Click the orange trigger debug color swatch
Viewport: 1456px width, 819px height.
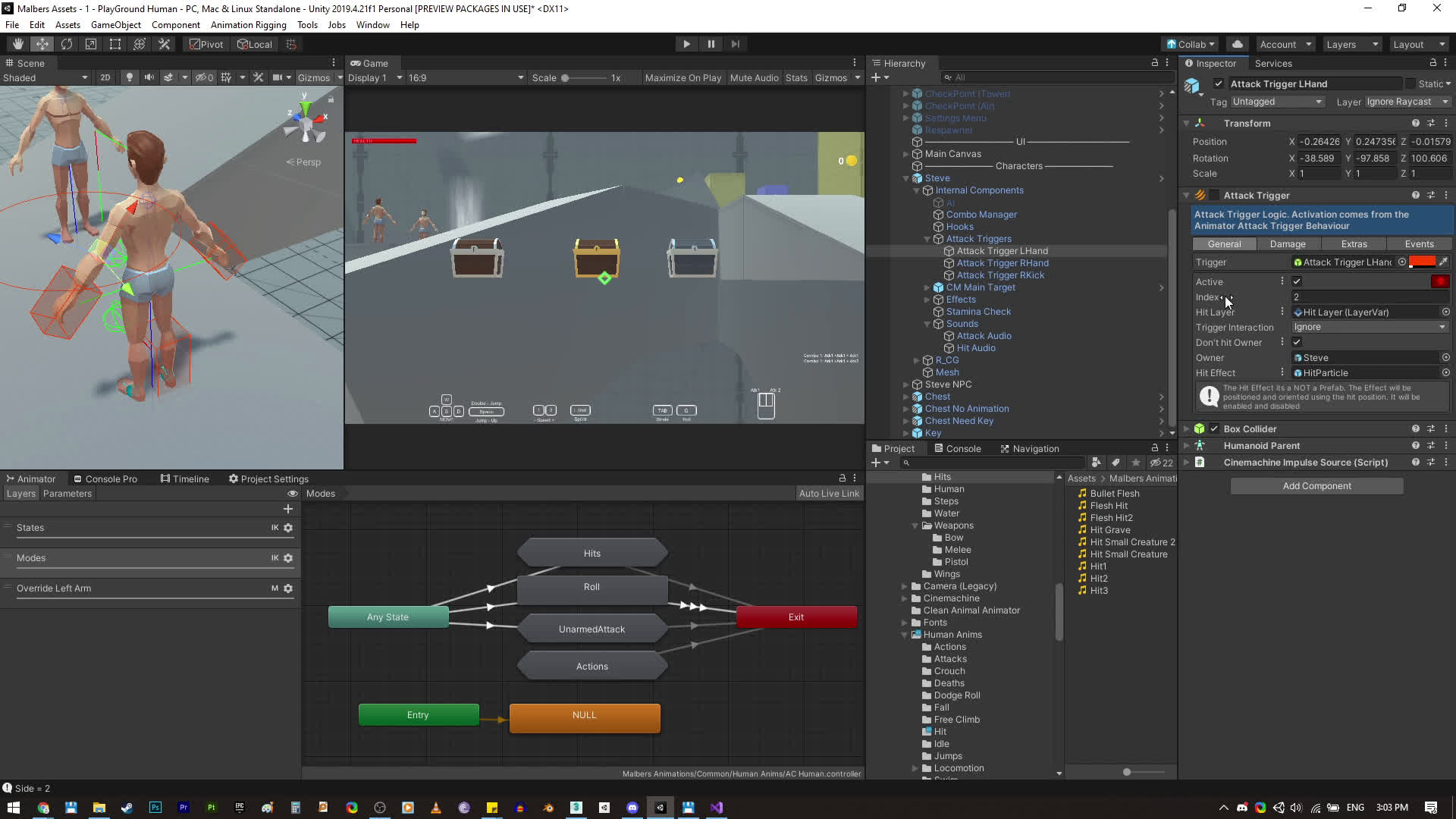pos(1421,262)
